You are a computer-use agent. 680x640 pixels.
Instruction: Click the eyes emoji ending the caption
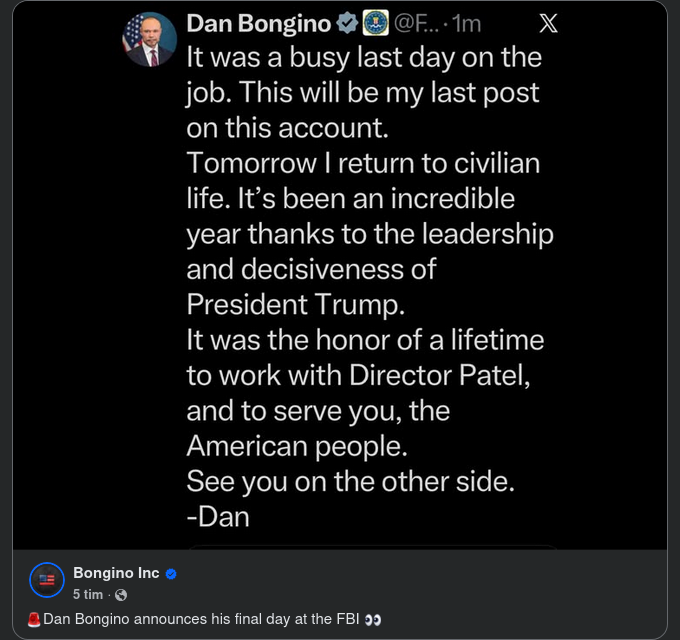coord(373,620)
